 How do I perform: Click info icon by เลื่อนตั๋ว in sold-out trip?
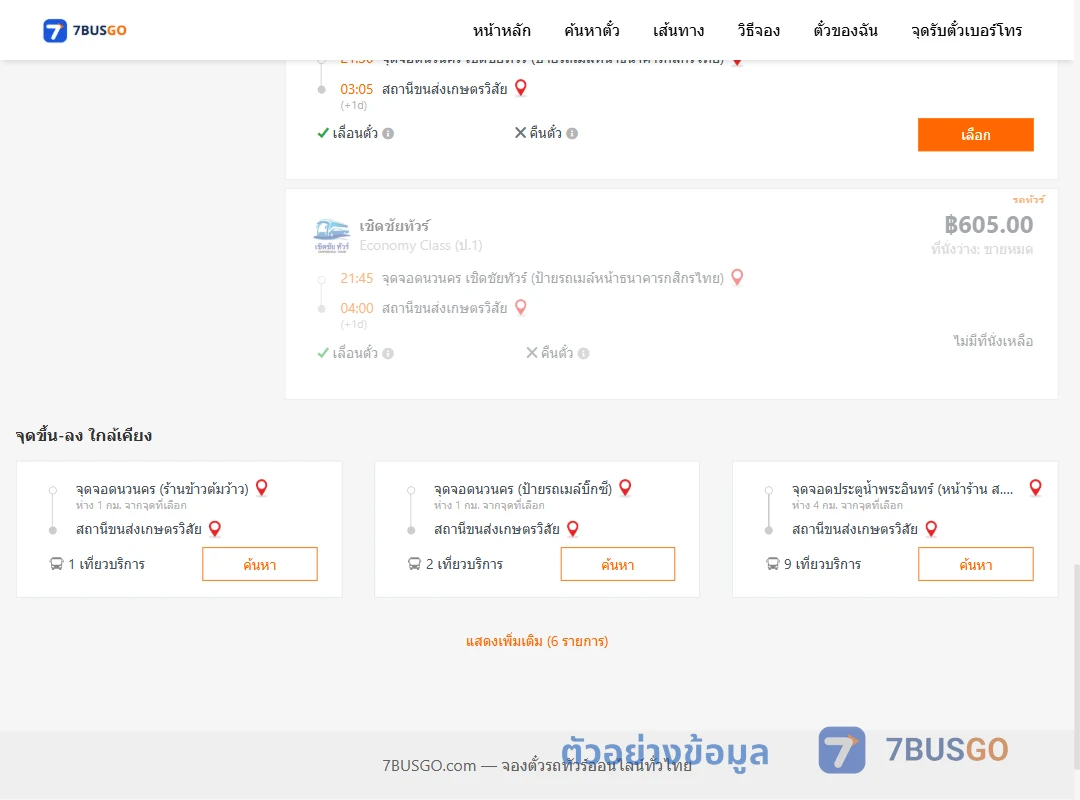388,353
